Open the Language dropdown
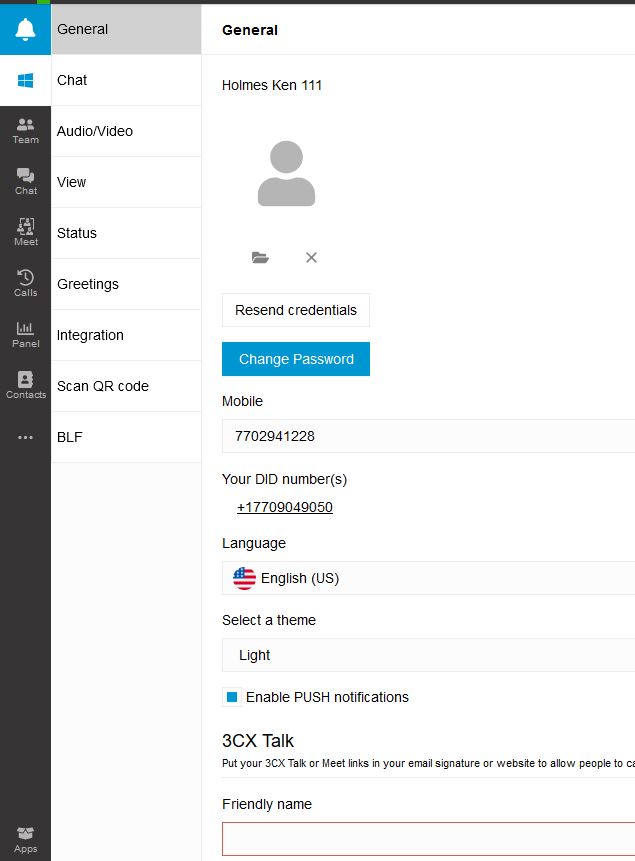Viewport: 635px width, 861px height. click(428, 578)
